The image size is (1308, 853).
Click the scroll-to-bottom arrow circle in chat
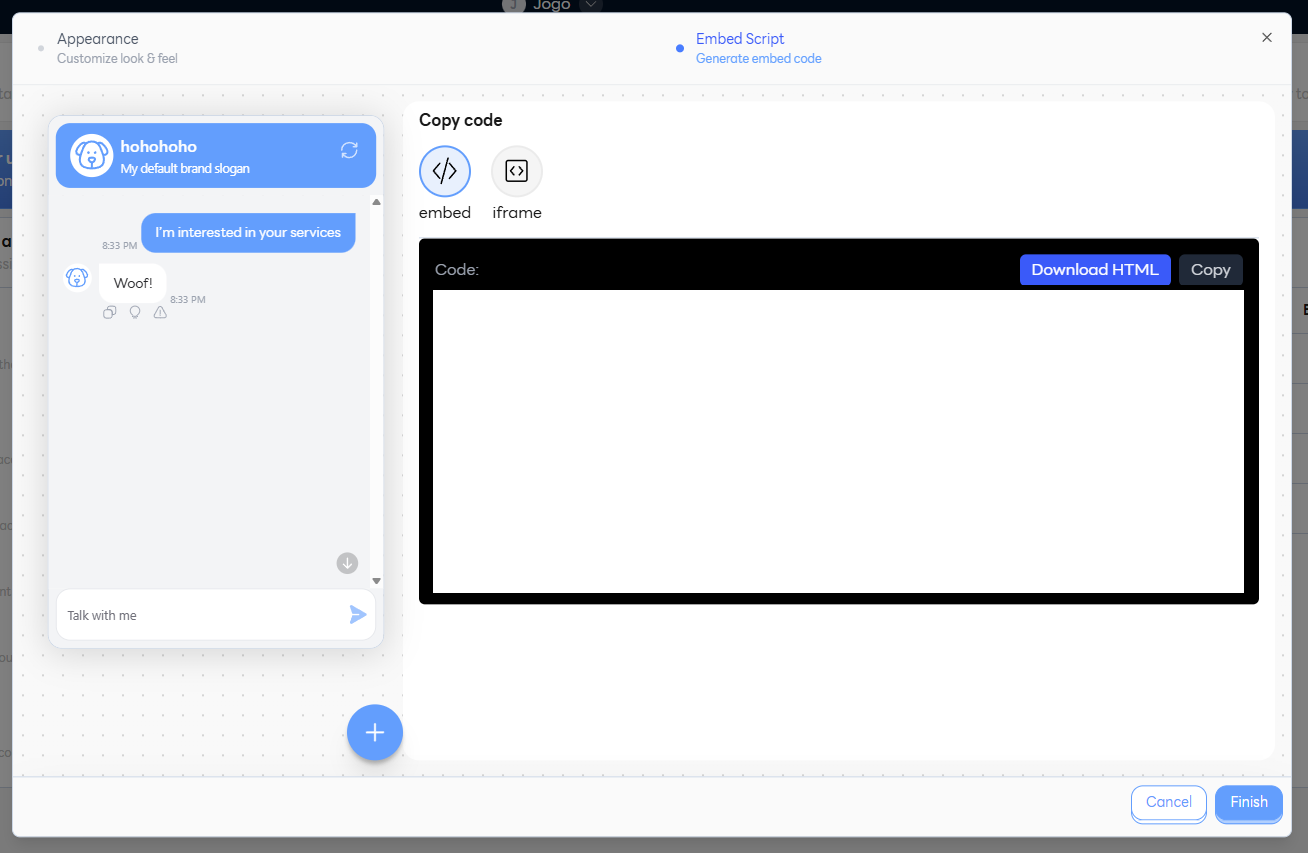click(347, 563)
